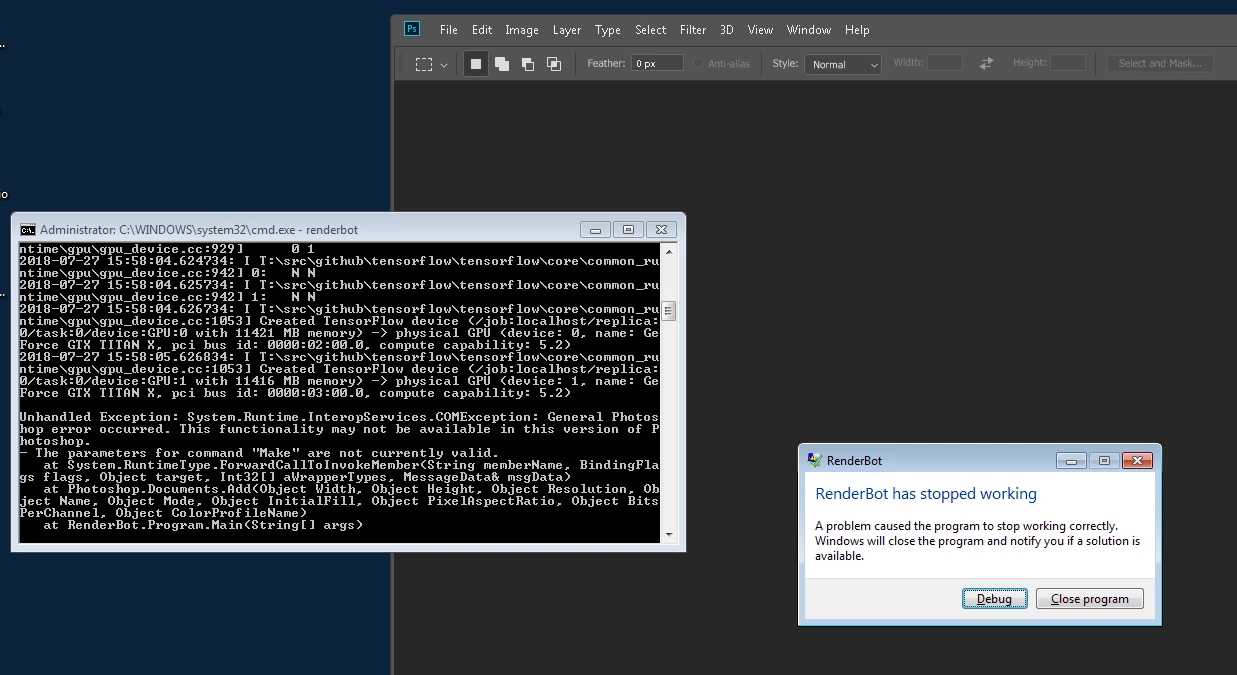
Task: Open the Help menu
Action: click(857, 30)
